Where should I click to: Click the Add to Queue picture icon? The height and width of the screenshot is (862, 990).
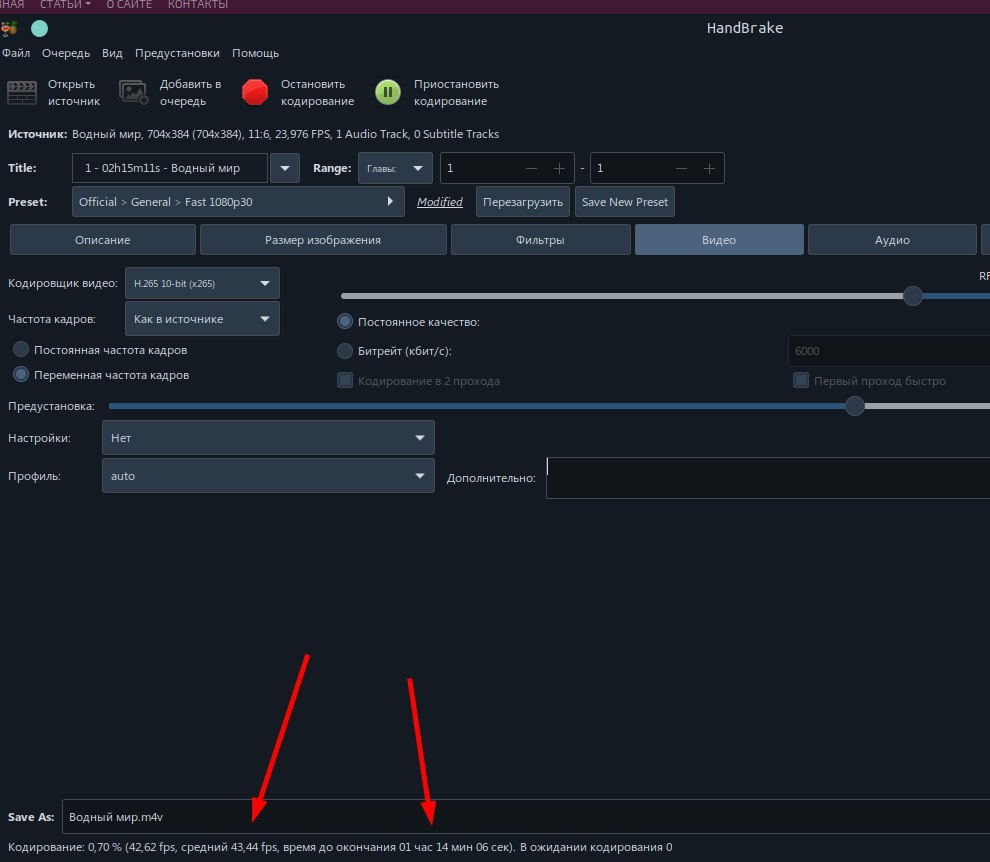coord(134,93)
